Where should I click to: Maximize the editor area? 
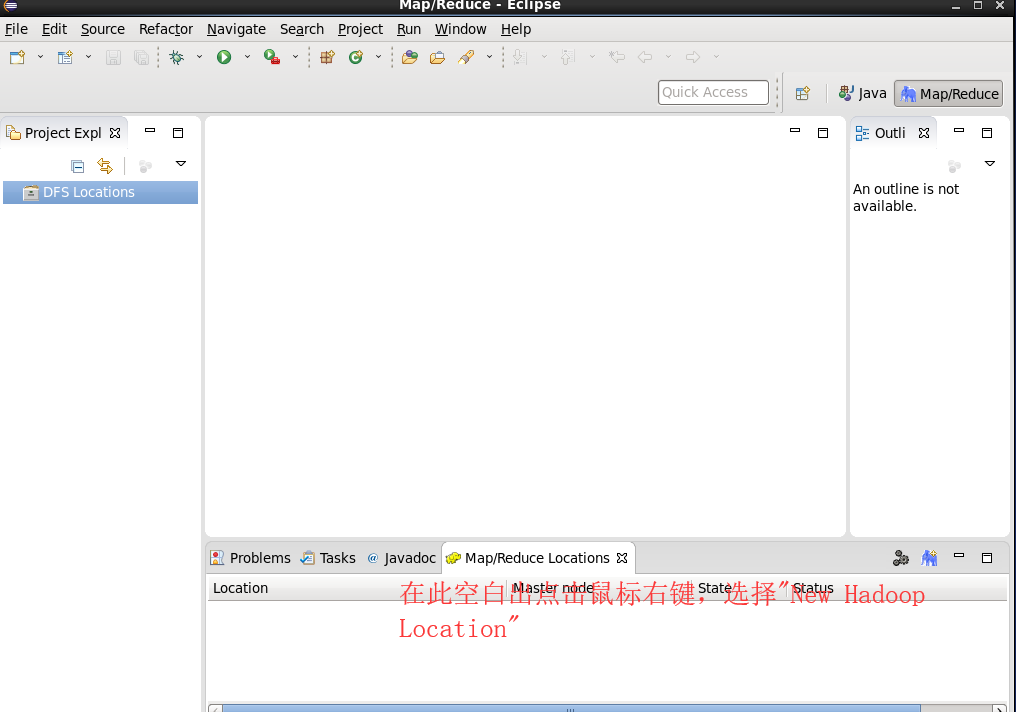coord(823,133)
